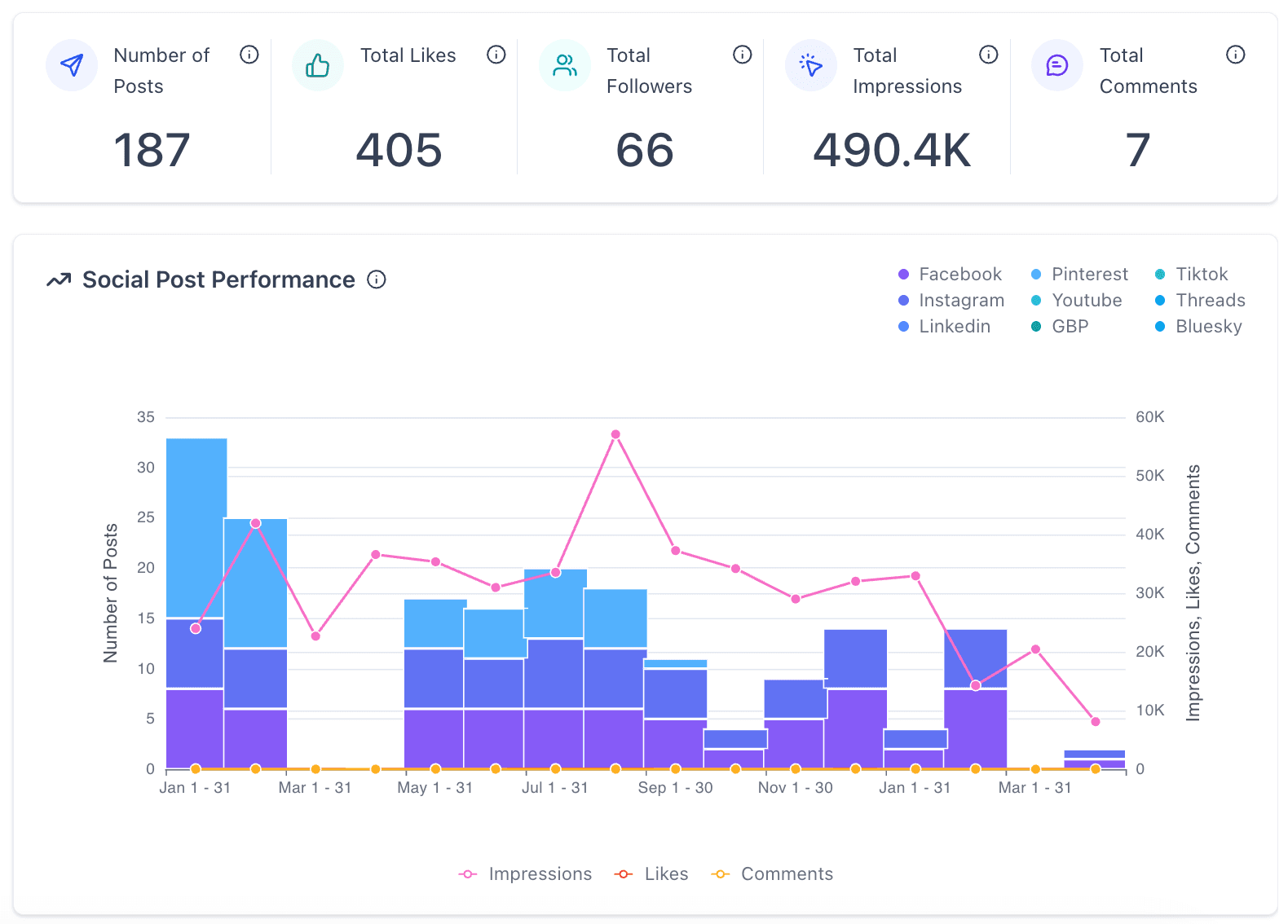
Task: Toggle Impressions line in bottom legend
Action: 526,873
